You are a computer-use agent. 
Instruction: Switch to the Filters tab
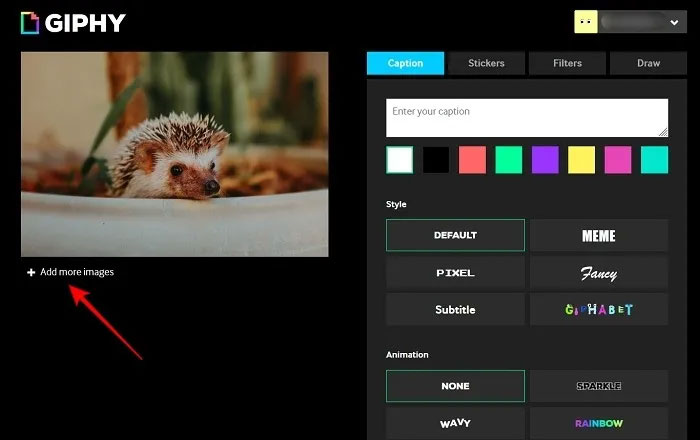[x=567, y=63]
